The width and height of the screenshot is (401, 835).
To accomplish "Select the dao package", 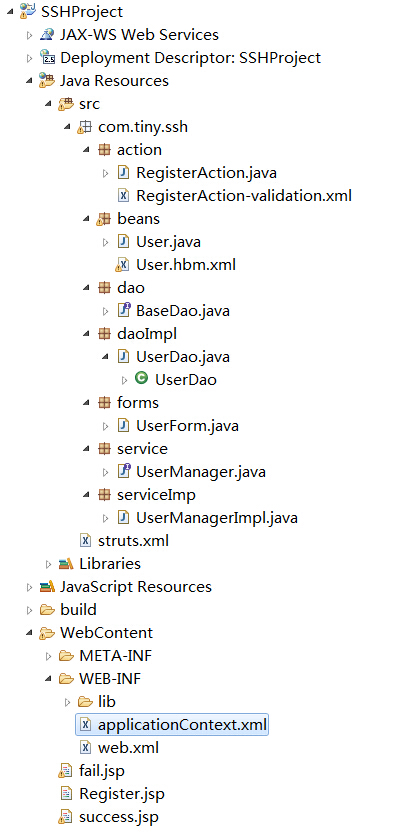I will 130,288.
